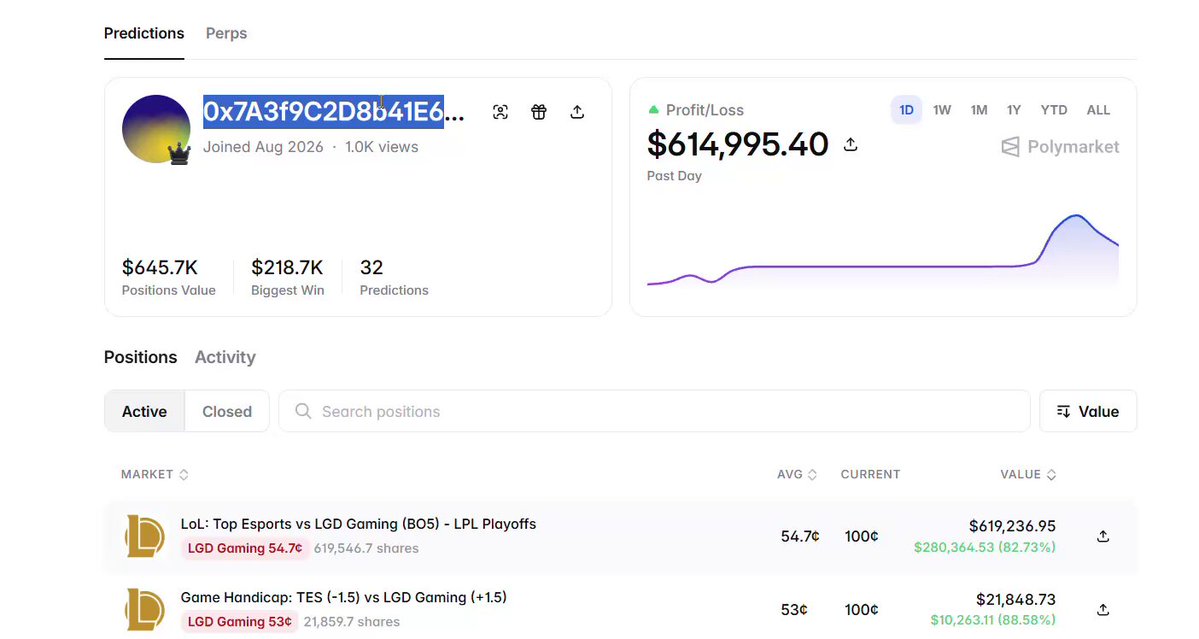Select the 1M profit range
This screenshot has height=639, width=1199.
click(x=979, y=110)
